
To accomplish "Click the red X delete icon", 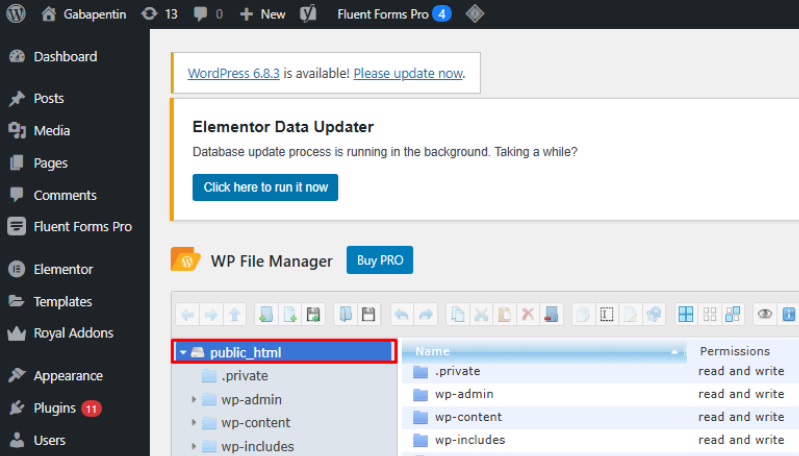I will click(527, 314).
